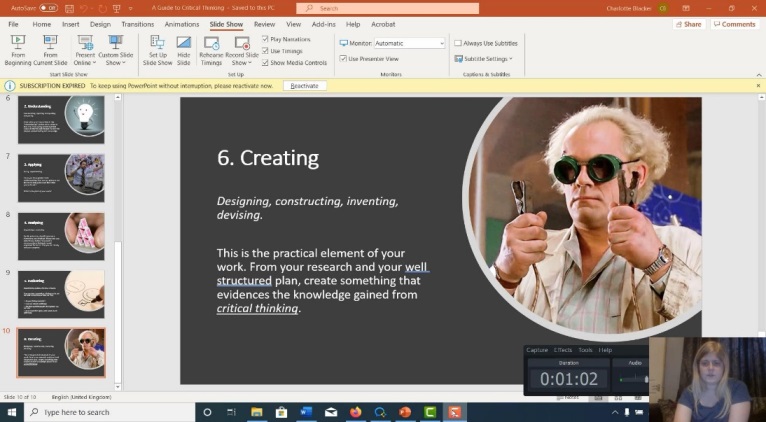The image size is (766, 422).
Task: Click the '6. Creating' slide title
Action: click(268, 158)
